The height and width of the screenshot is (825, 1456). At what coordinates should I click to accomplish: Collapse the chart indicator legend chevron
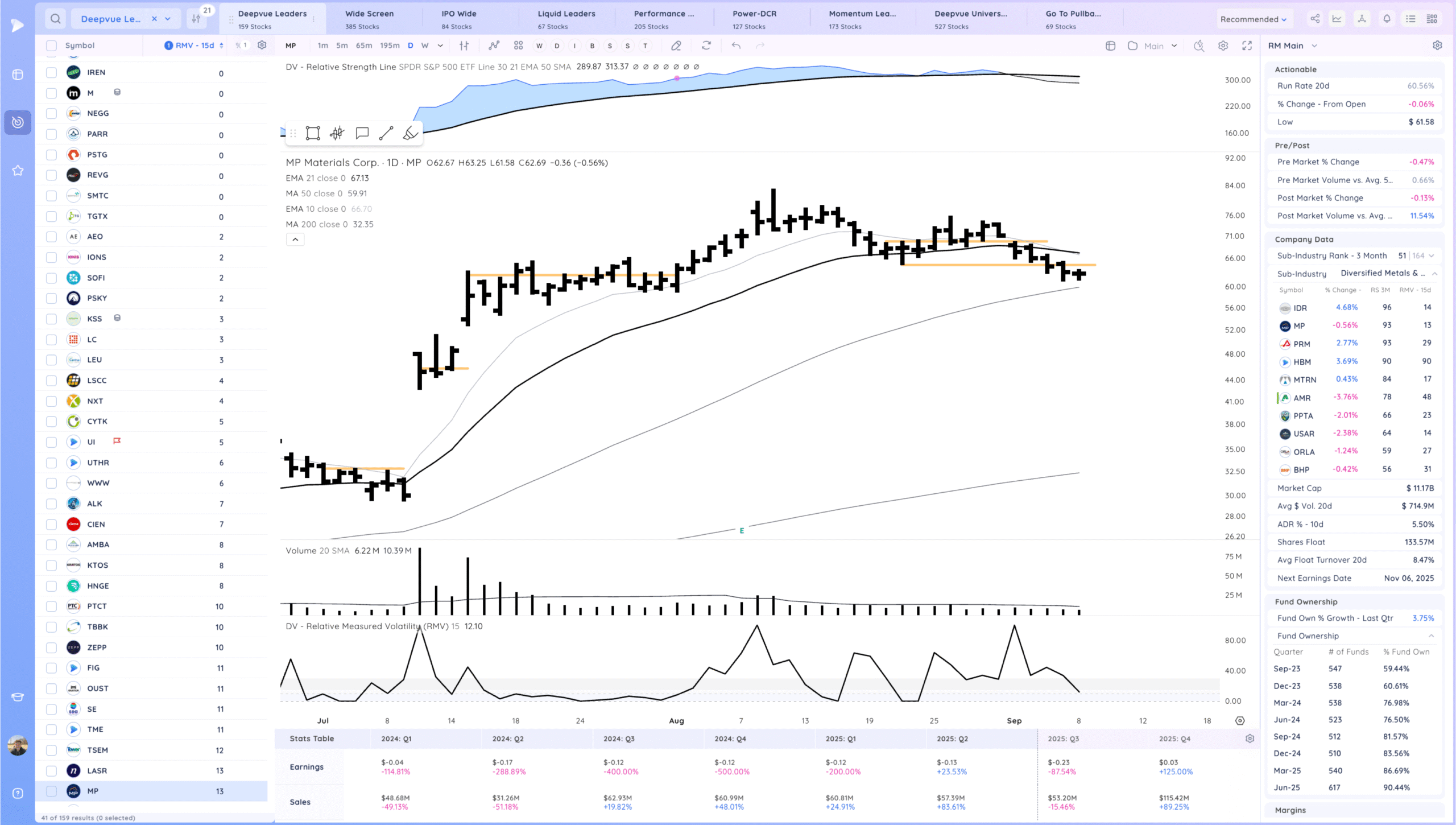(x=295, y=240)
